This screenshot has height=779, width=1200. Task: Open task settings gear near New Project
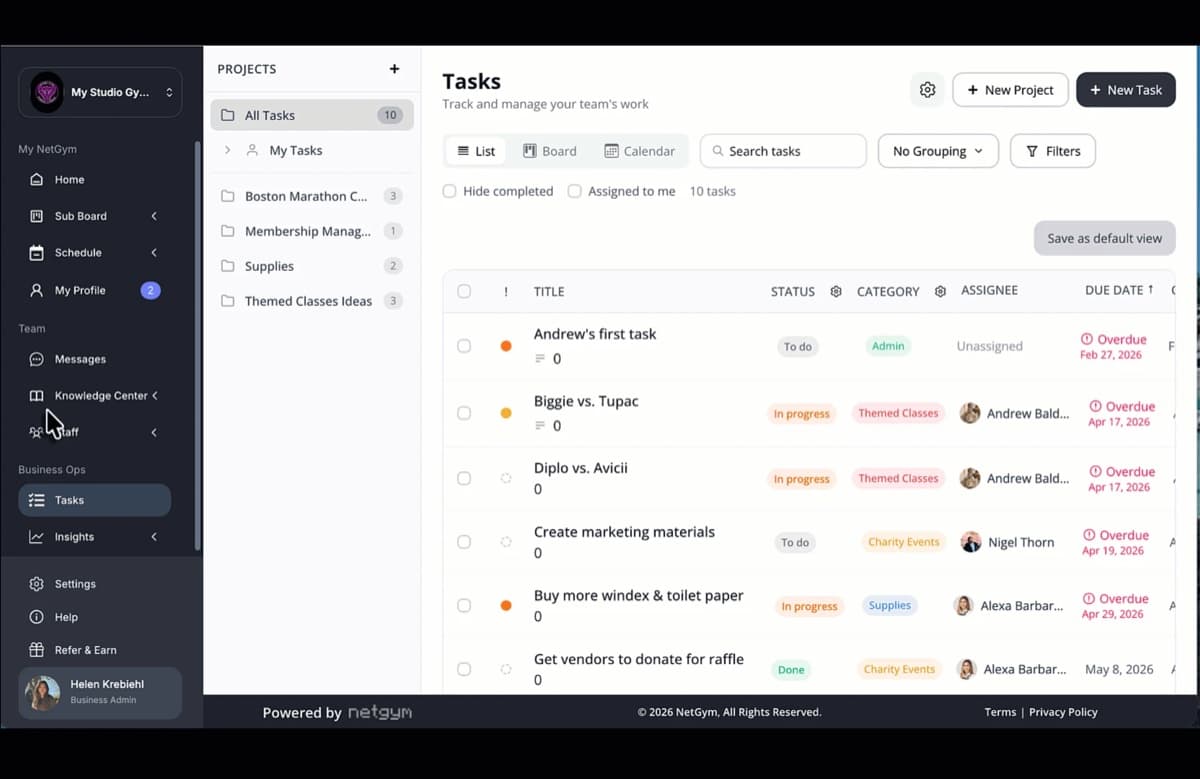[x=928, y=90]
